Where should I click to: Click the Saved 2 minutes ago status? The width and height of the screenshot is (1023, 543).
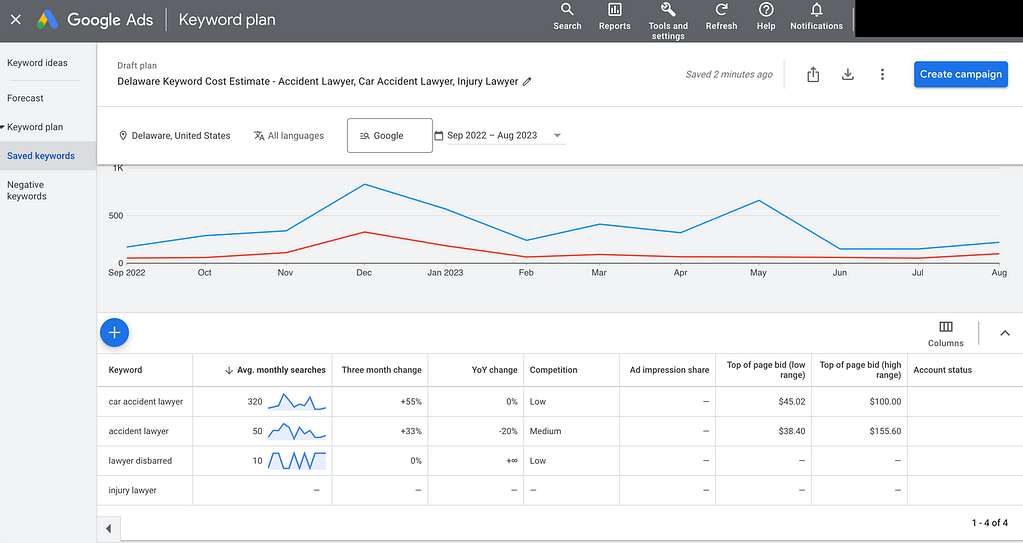pos(729,74)
